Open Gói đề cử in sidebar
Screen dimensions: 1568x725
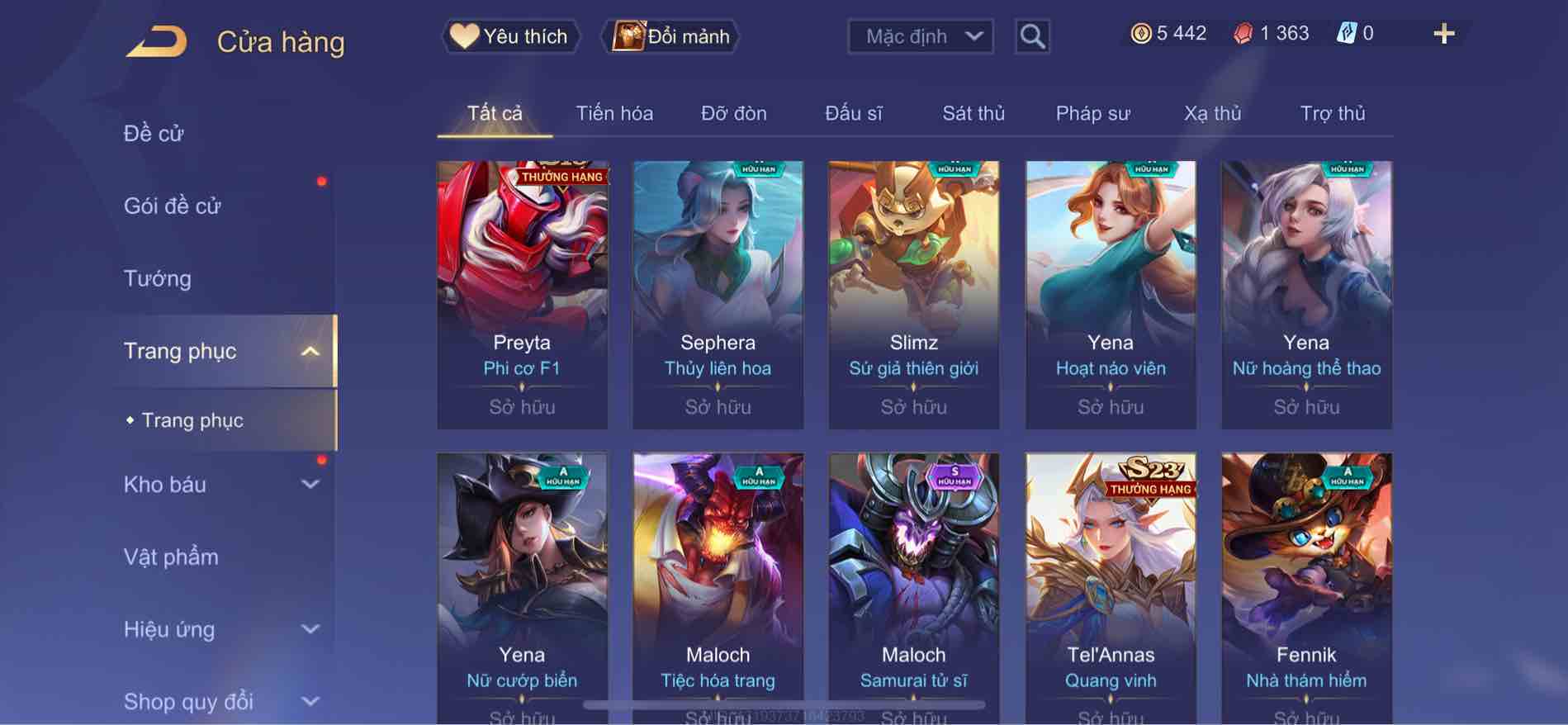[x=173, y=206]
